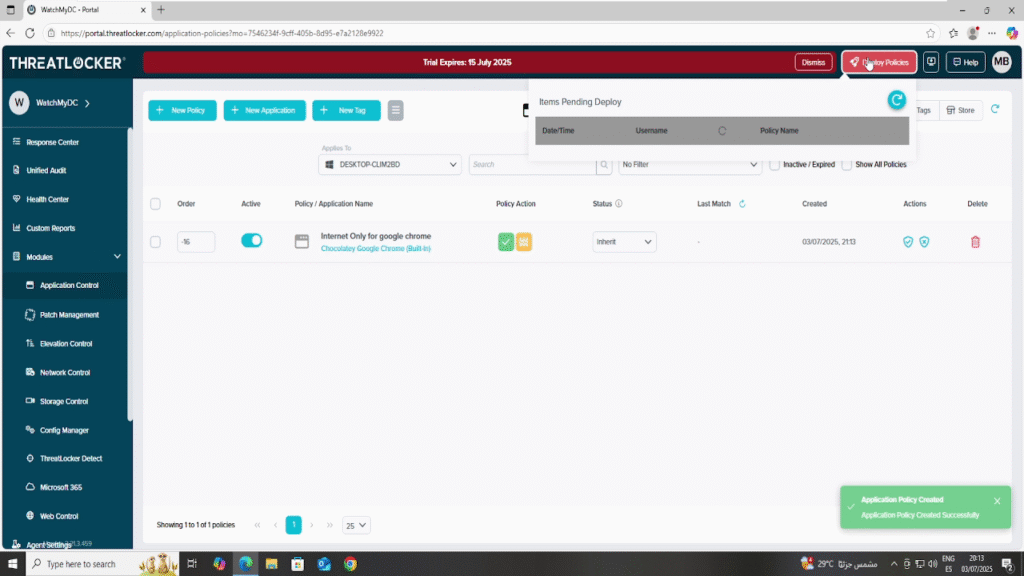Screen dimensions: 1024x576
Task: Click the shield X action icon
Action: click(924, 242)
